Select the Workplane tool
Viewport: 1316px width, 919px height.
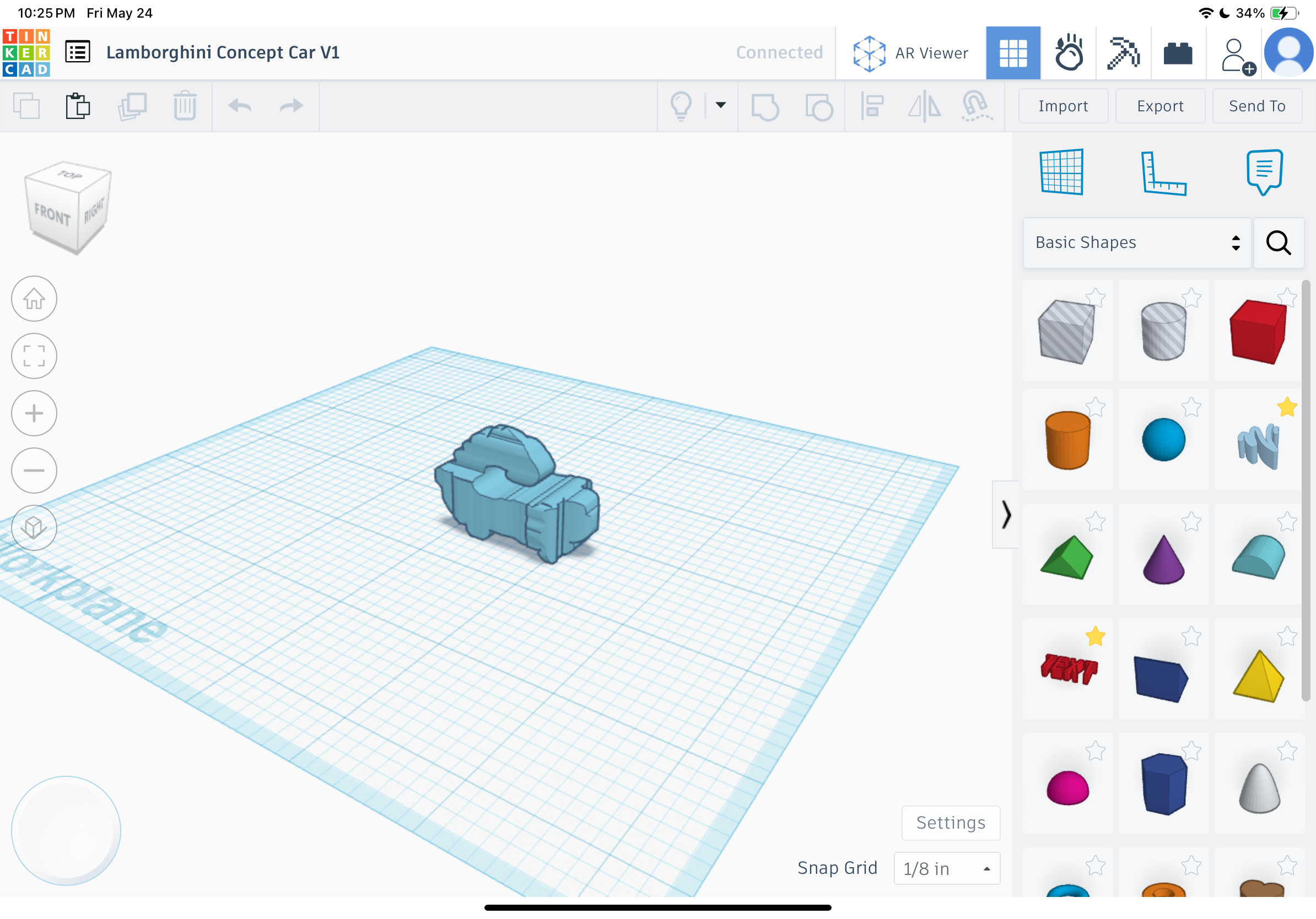coord(1061,172)
